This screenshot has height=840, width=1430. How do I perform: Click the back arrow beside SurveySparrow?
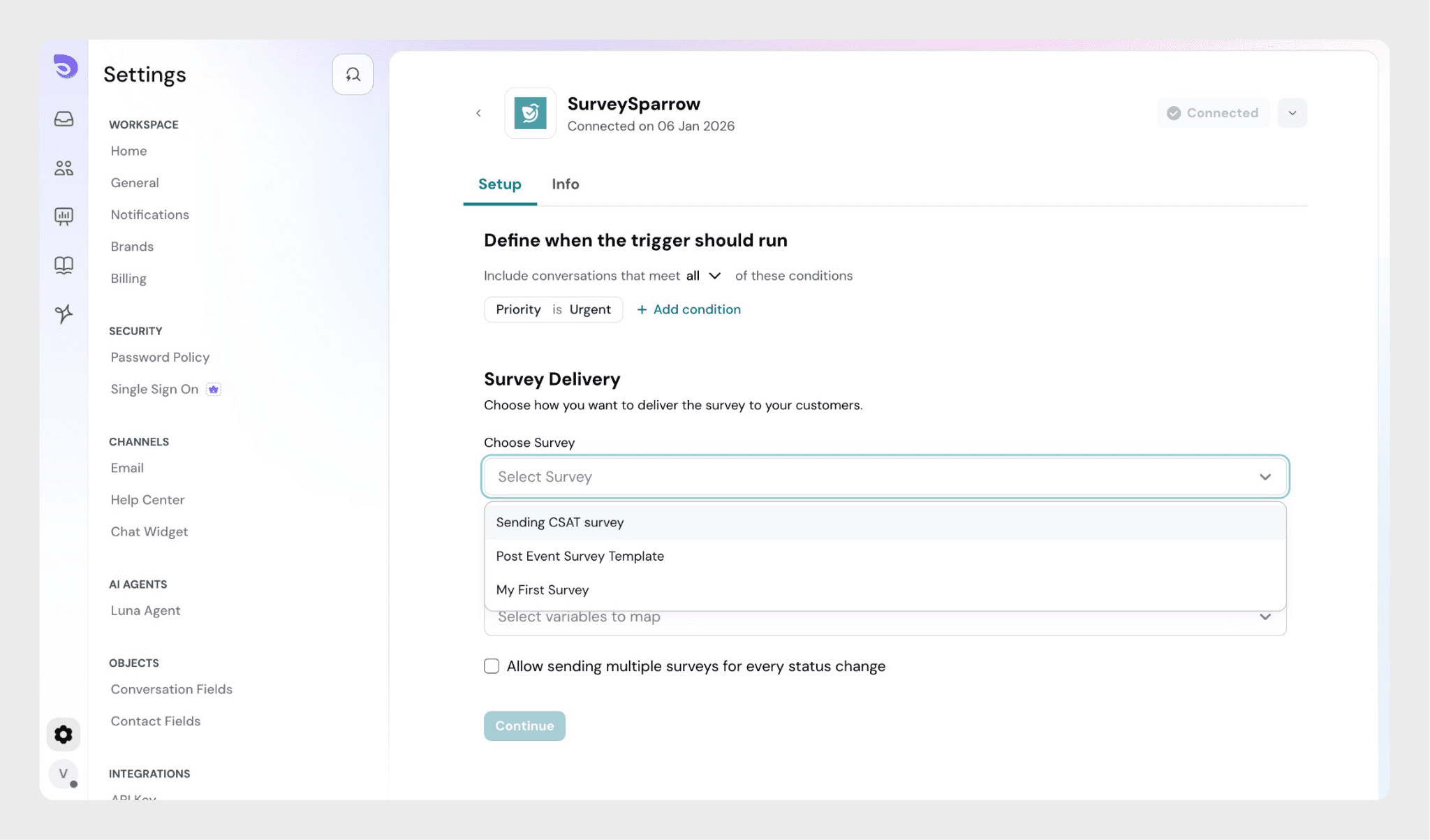478,113
